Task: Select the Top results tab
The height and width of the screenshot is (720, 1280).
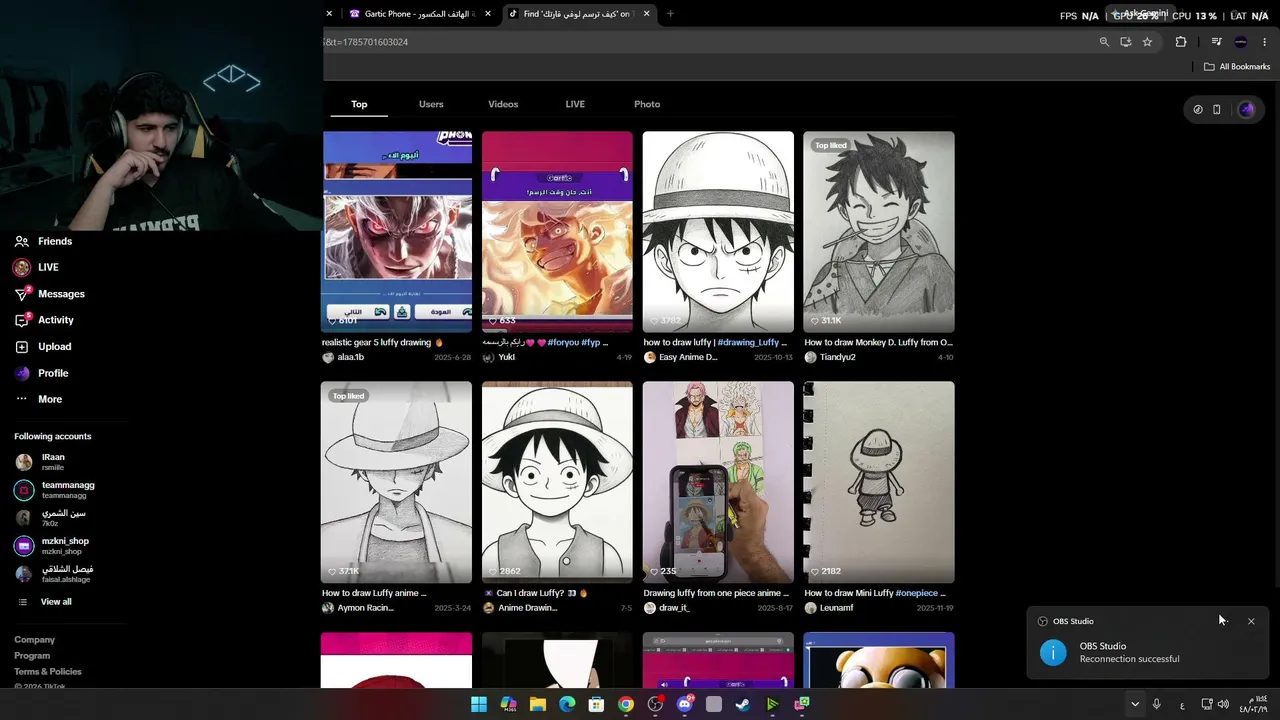Action: tap(359, 104)
